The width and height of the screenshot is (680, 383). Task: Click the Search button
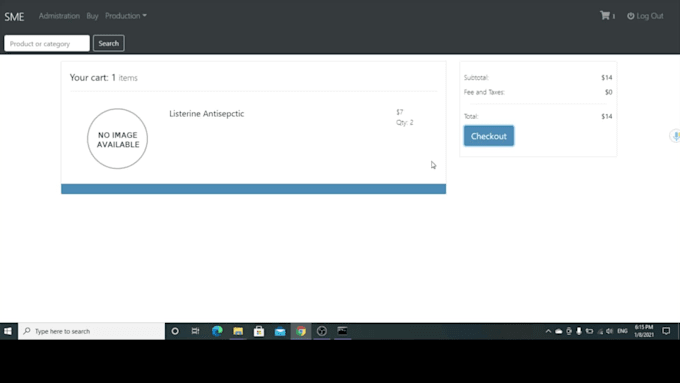pos(108,43)
